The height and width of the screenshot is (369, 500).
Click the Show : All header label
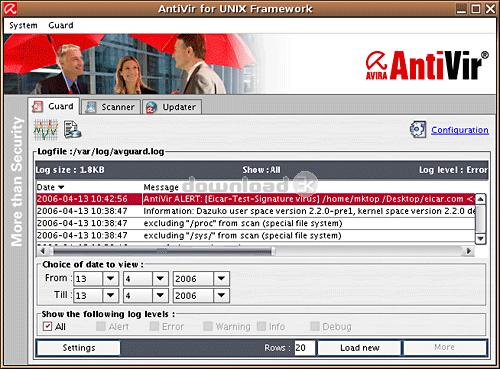click(261, 170)
